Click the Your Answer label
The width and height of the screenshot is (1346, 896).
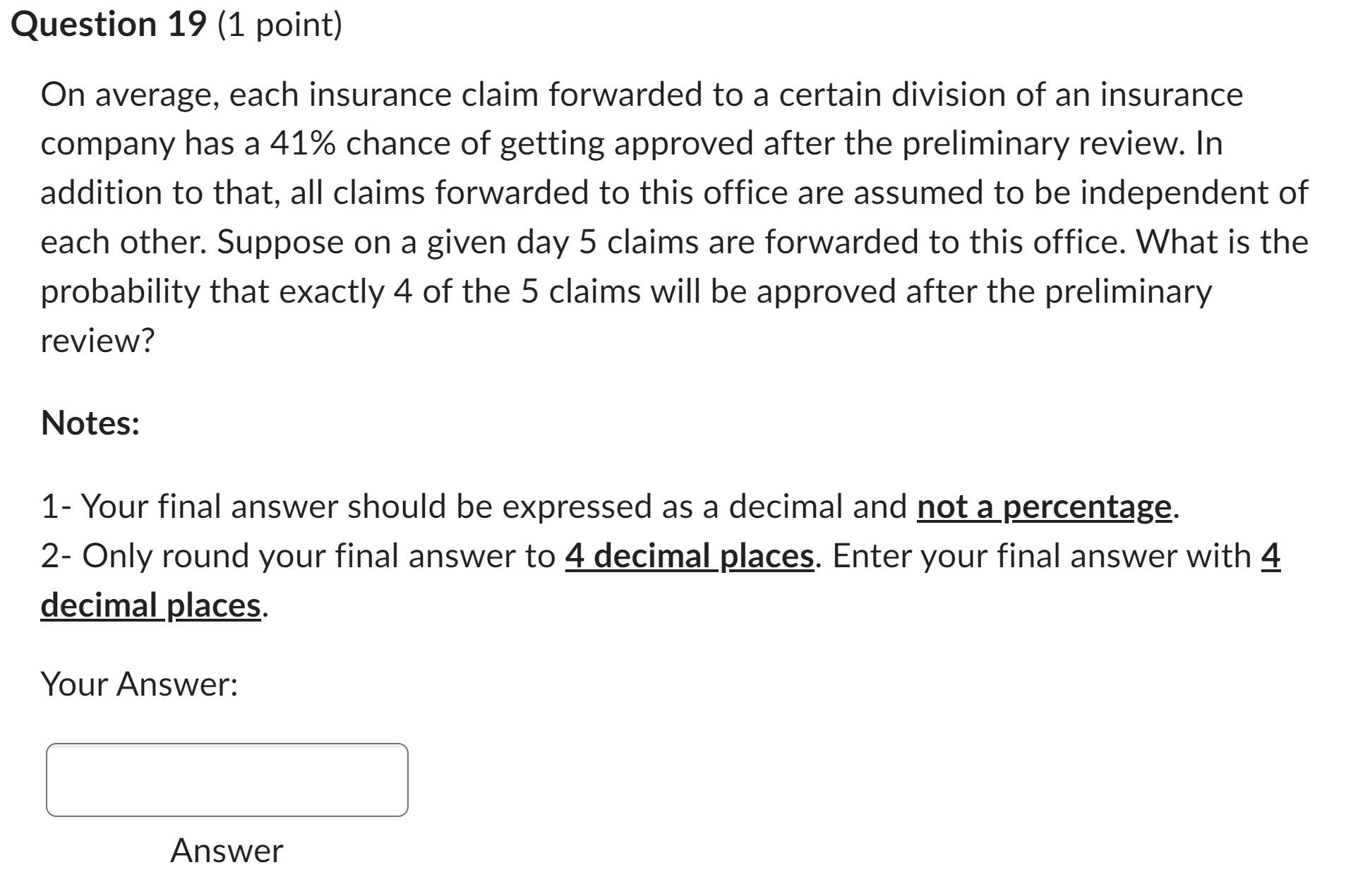[140, 681]
